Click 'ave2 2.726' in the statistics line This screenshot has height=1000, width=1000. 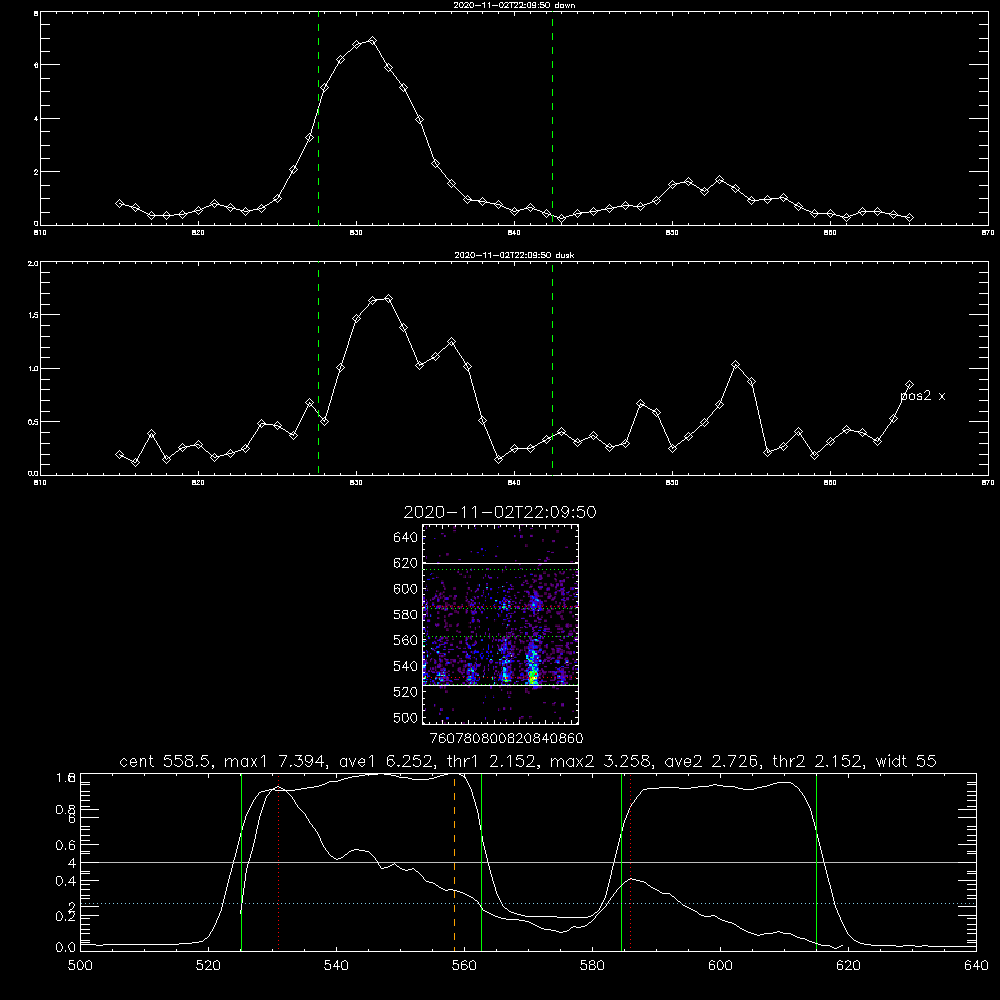[714, 761]
